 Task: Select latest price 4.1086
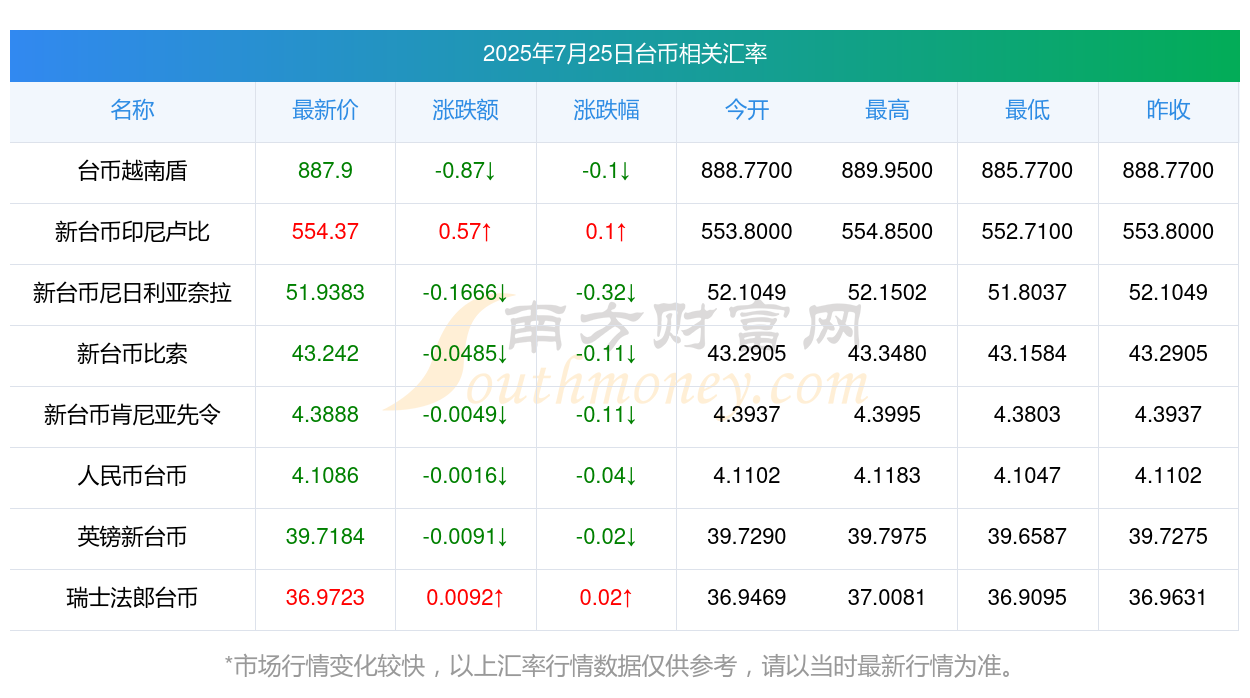[325, 476]
